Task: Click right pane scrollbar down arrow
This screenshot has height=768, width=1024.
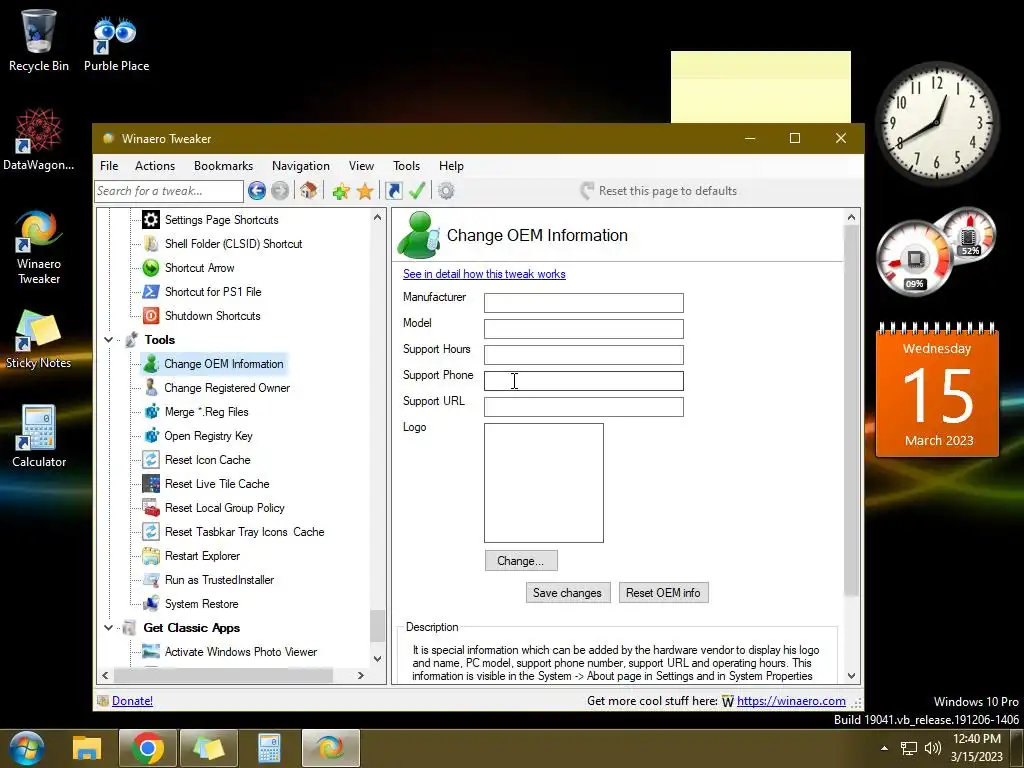Action: coord(851,675)
